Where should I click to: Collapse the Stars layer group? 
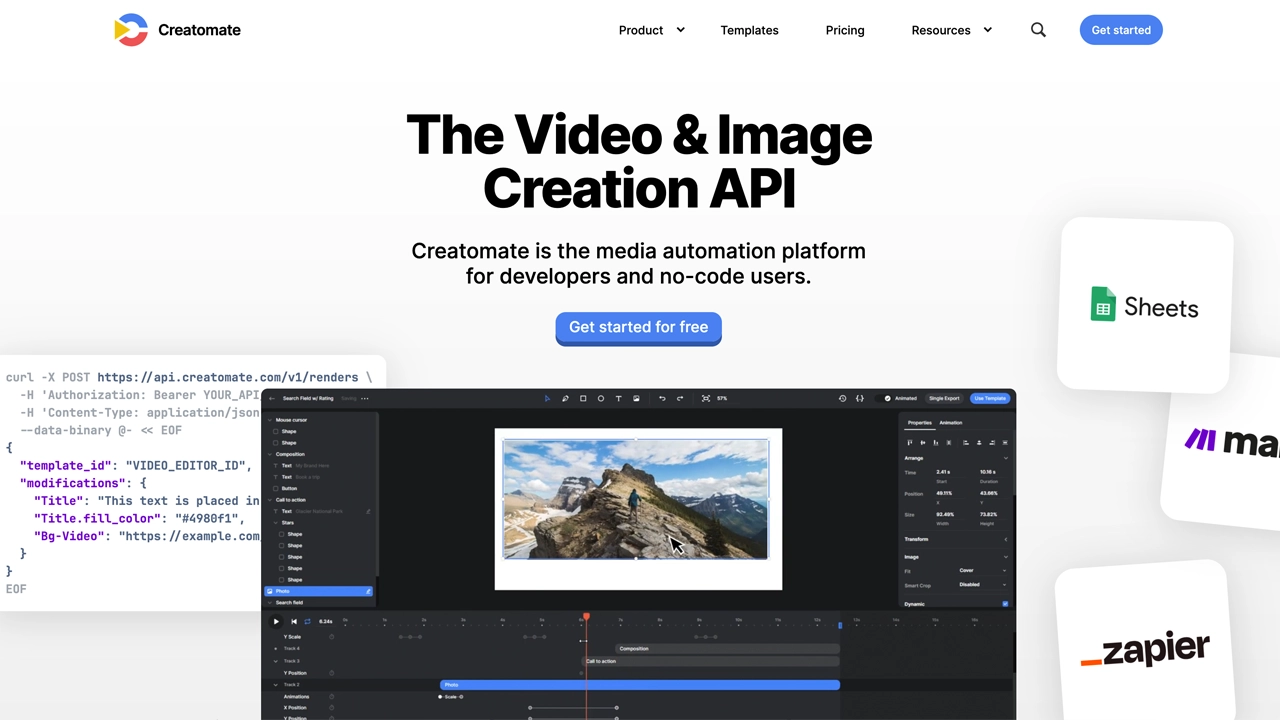click(x=276, y=523)
